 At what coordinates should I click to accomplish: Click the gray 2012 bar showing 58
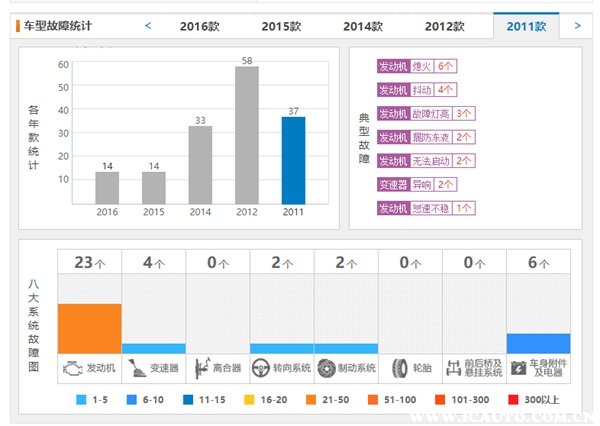pyautogui.click(x=247, y=135)
